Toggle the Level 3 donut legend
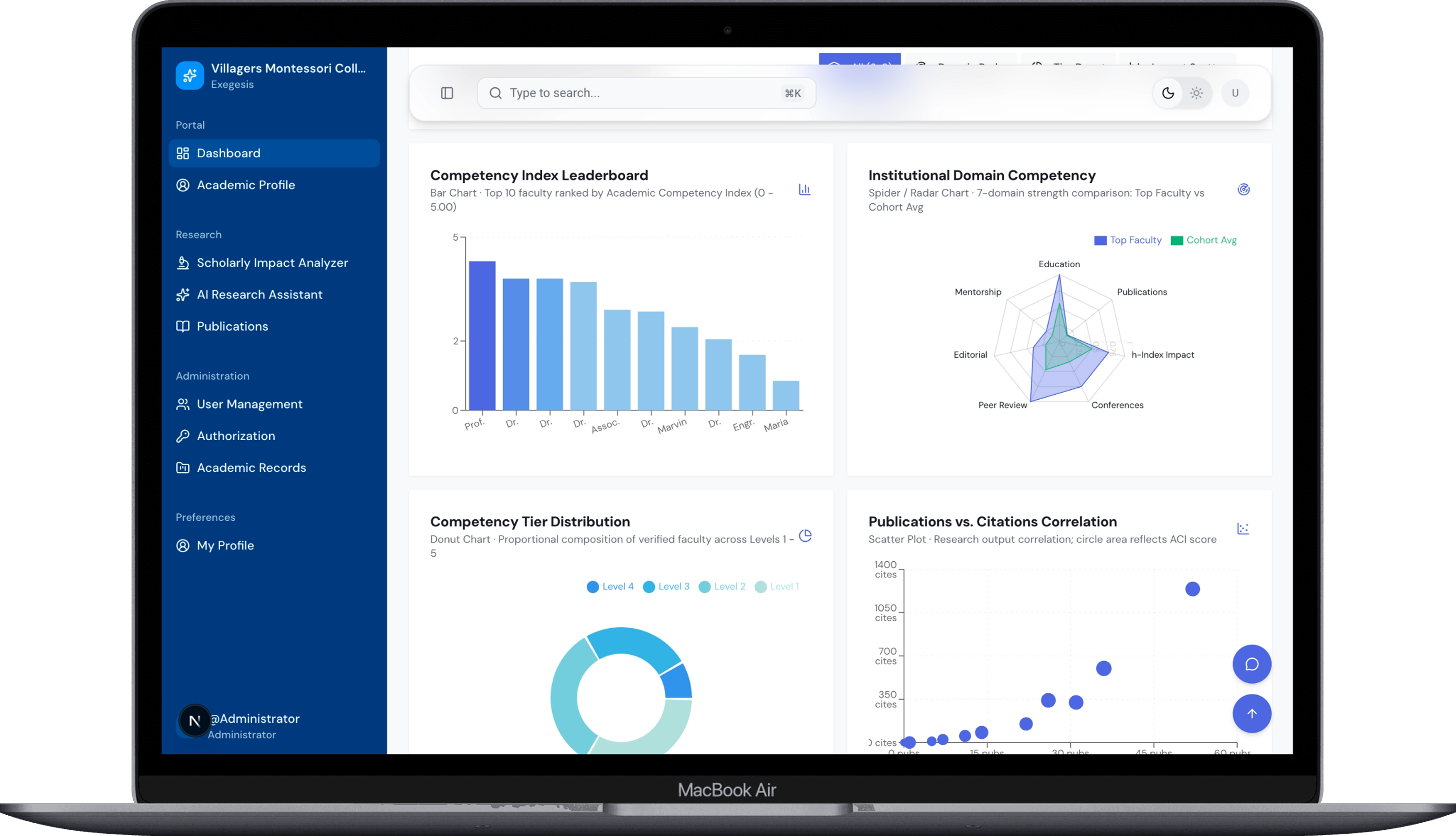The height and width of the screenshot is (836, 1456). [666, 586]
